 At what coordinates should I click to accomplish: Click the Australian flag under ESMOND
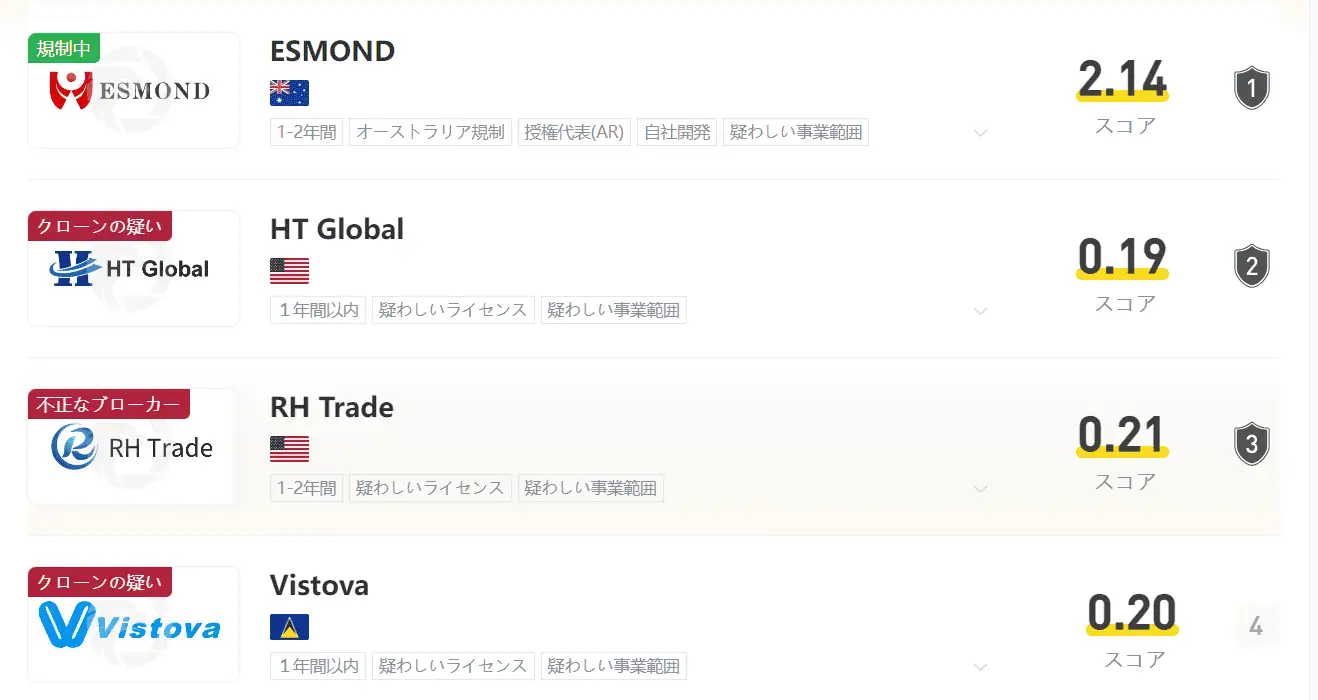(x=289, y=93)
